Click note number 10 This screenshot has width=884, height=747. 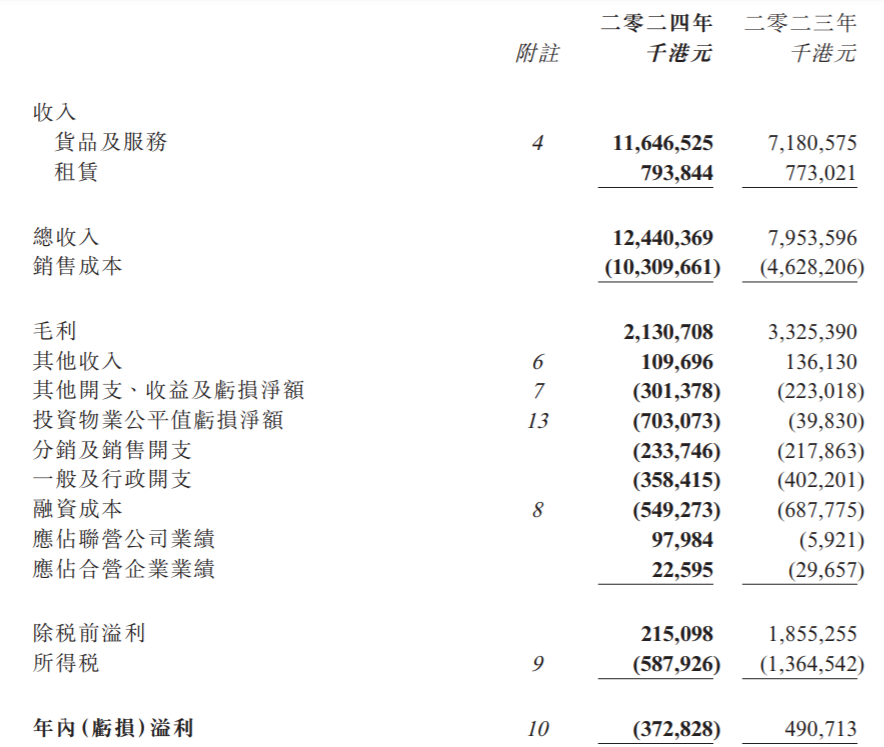[x=538, y=730]
